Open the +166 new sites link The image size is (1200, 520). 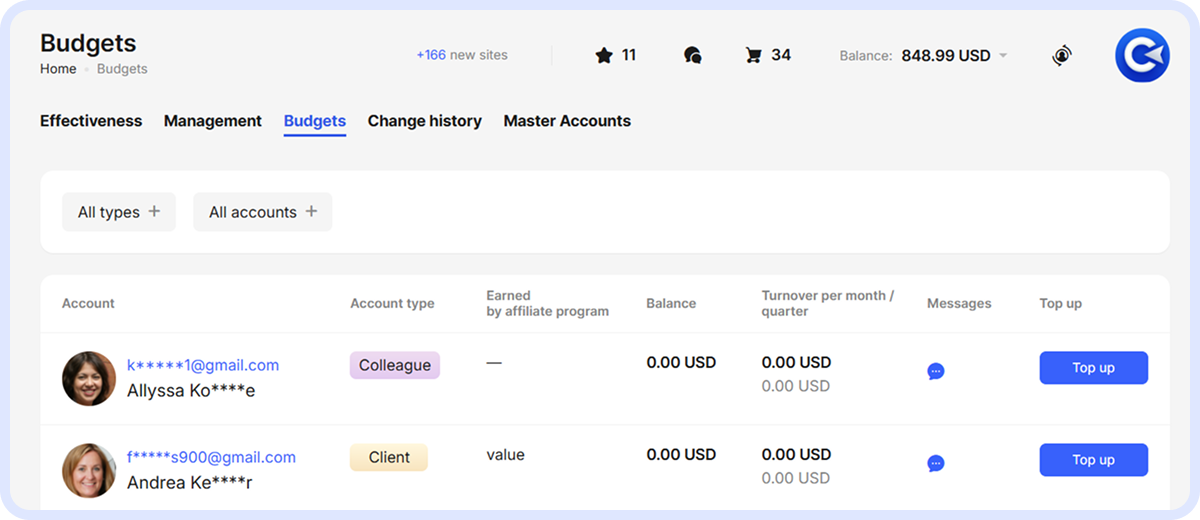pos(462,55)
